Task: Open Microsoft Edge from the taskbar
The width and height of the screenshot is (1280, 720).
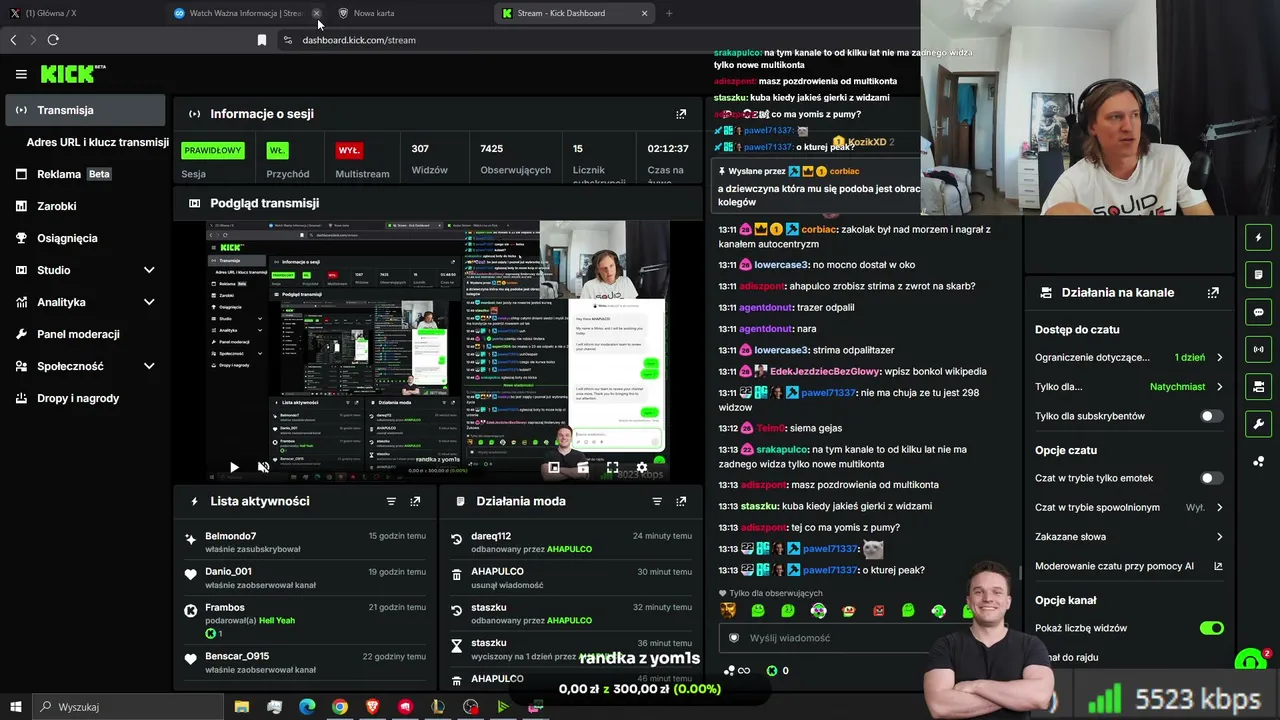Action: (x=307, y=707)
